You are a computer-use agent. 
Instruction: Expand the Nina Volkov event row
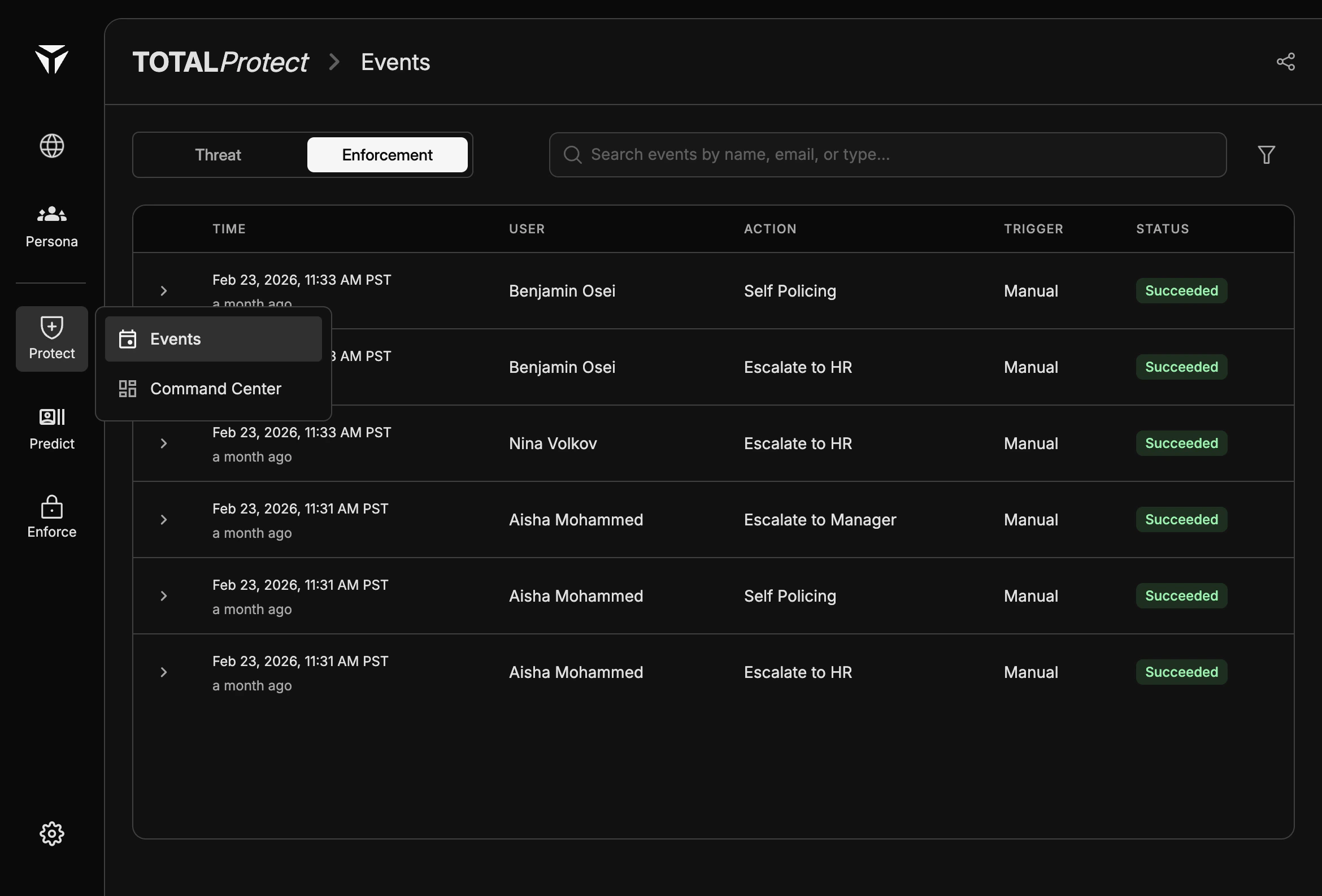[164, 443]
